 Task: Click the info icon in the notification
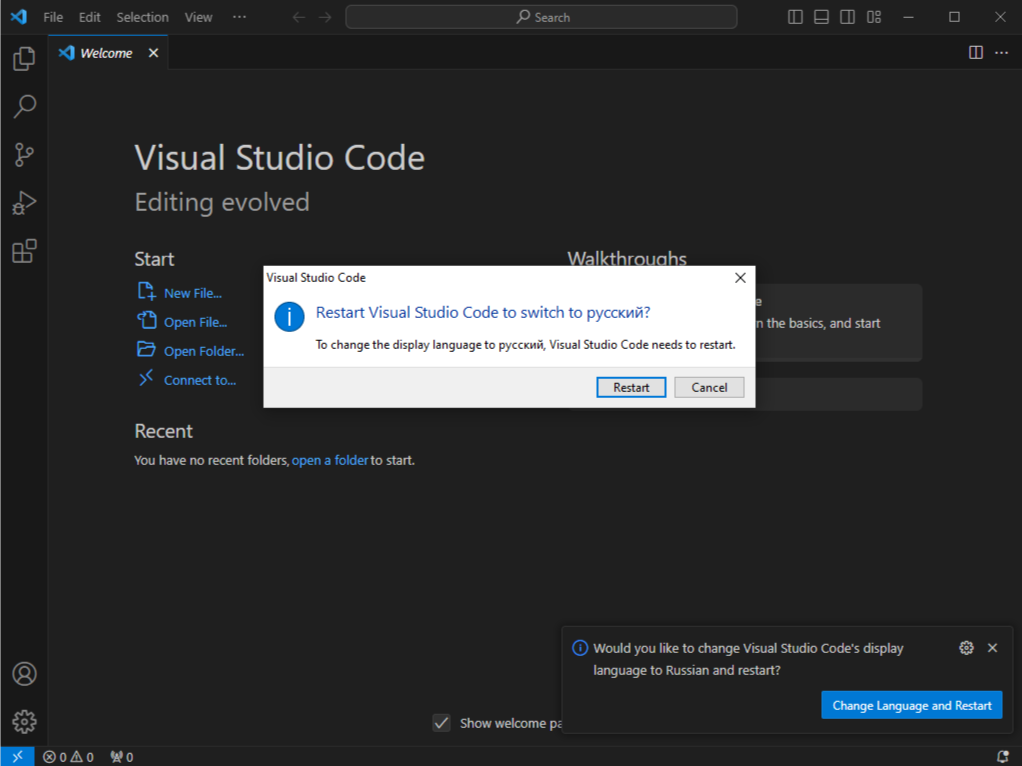[x=579, y=648]
